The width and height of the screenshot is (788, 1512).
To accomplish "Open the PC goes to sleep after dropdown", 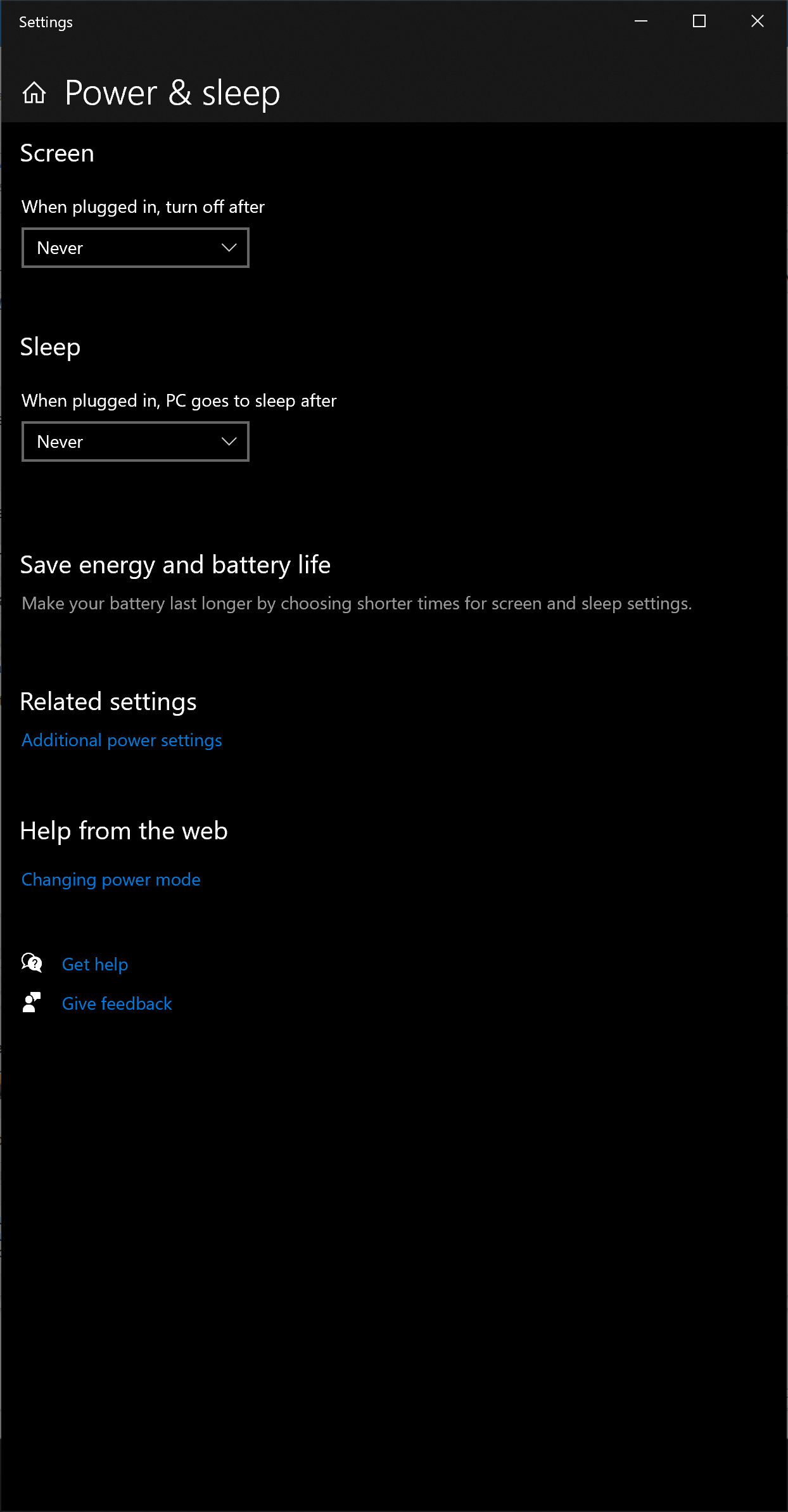I will point(136,442).
